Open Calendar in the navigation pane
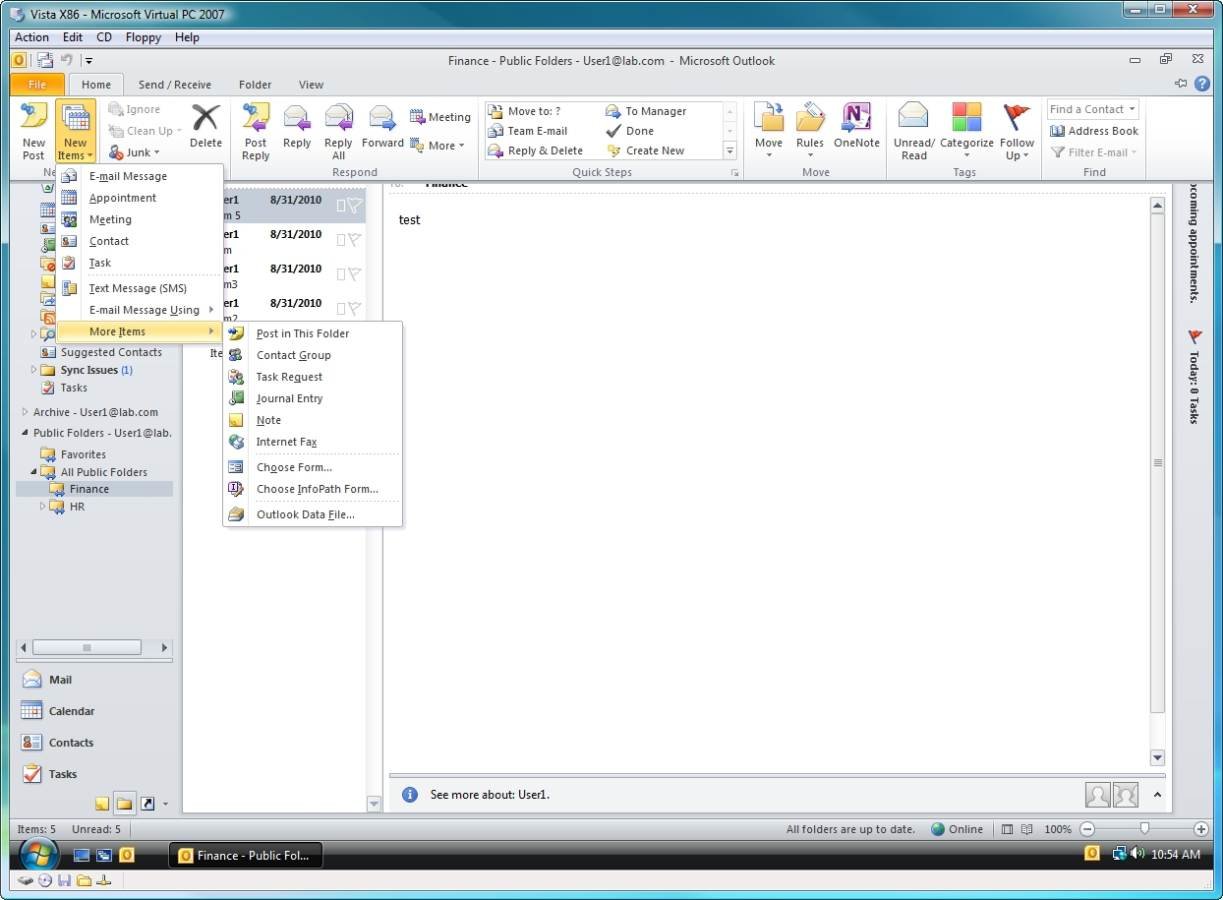 coord(71,711)
